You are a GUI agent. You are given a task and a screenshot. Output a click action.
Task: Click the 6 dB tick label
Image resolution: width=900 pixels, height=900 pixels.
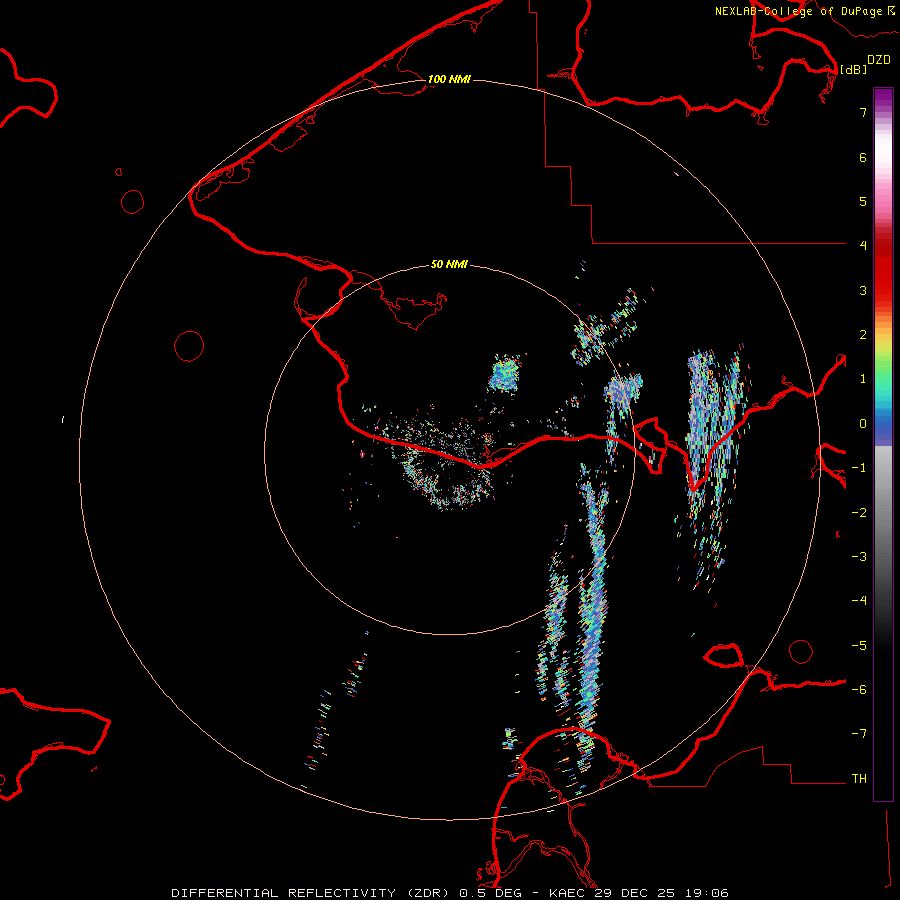click(x=863, y=157)
